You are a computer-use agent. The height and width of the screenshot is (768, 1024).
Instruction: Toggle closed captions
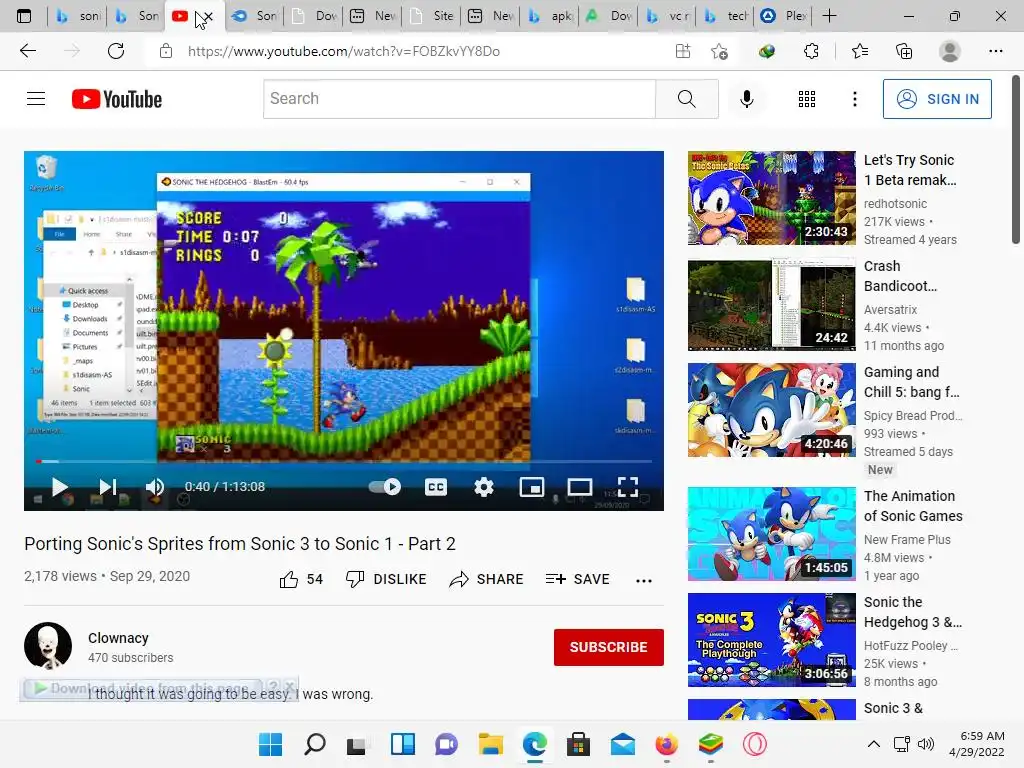click(436, 487)
